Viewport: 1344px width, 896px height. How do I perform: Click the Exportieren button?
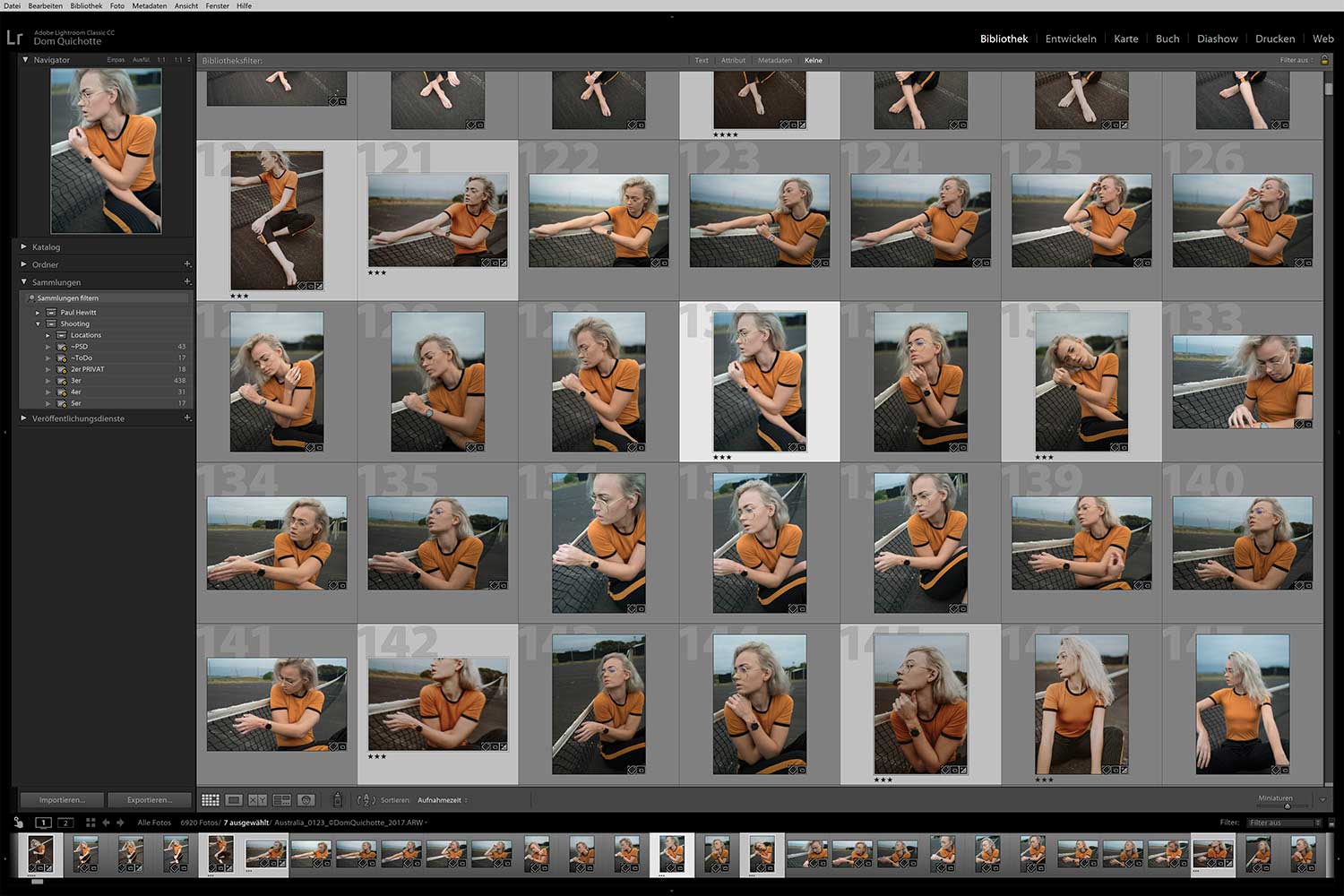[150, 799]
